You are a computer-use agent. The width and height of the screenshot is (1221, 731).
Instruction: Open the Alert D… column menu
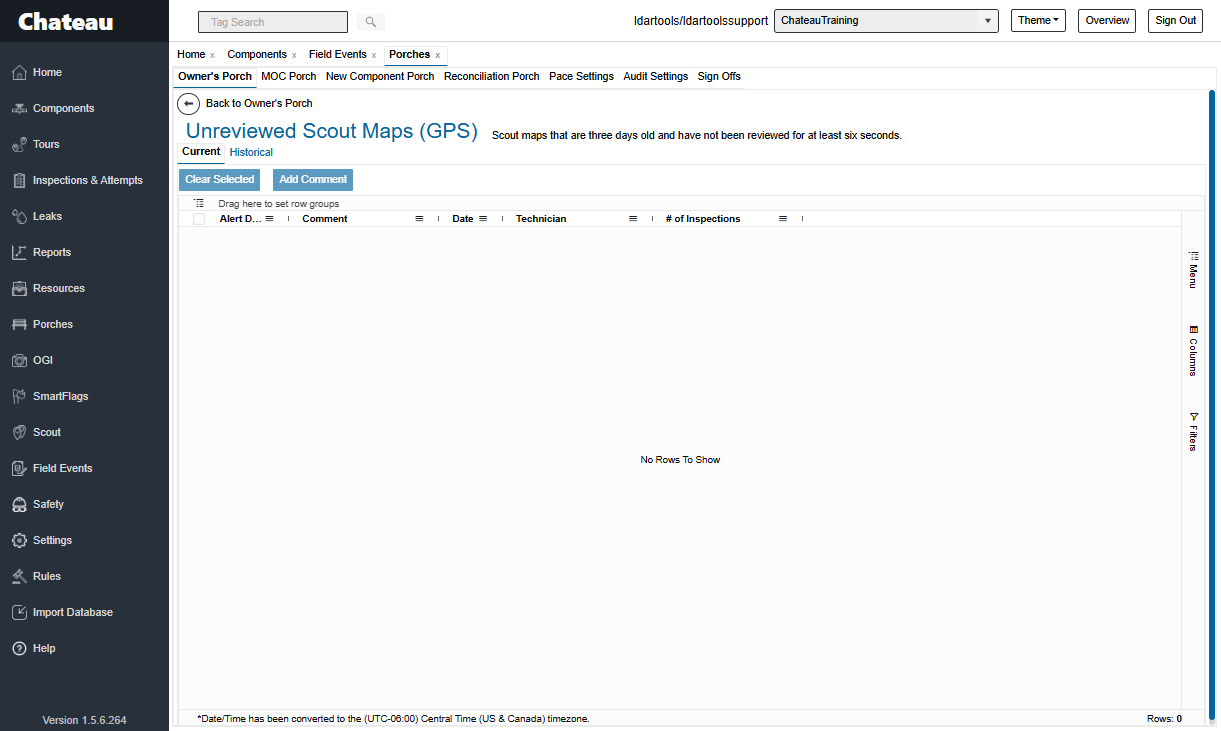[269, 218]
